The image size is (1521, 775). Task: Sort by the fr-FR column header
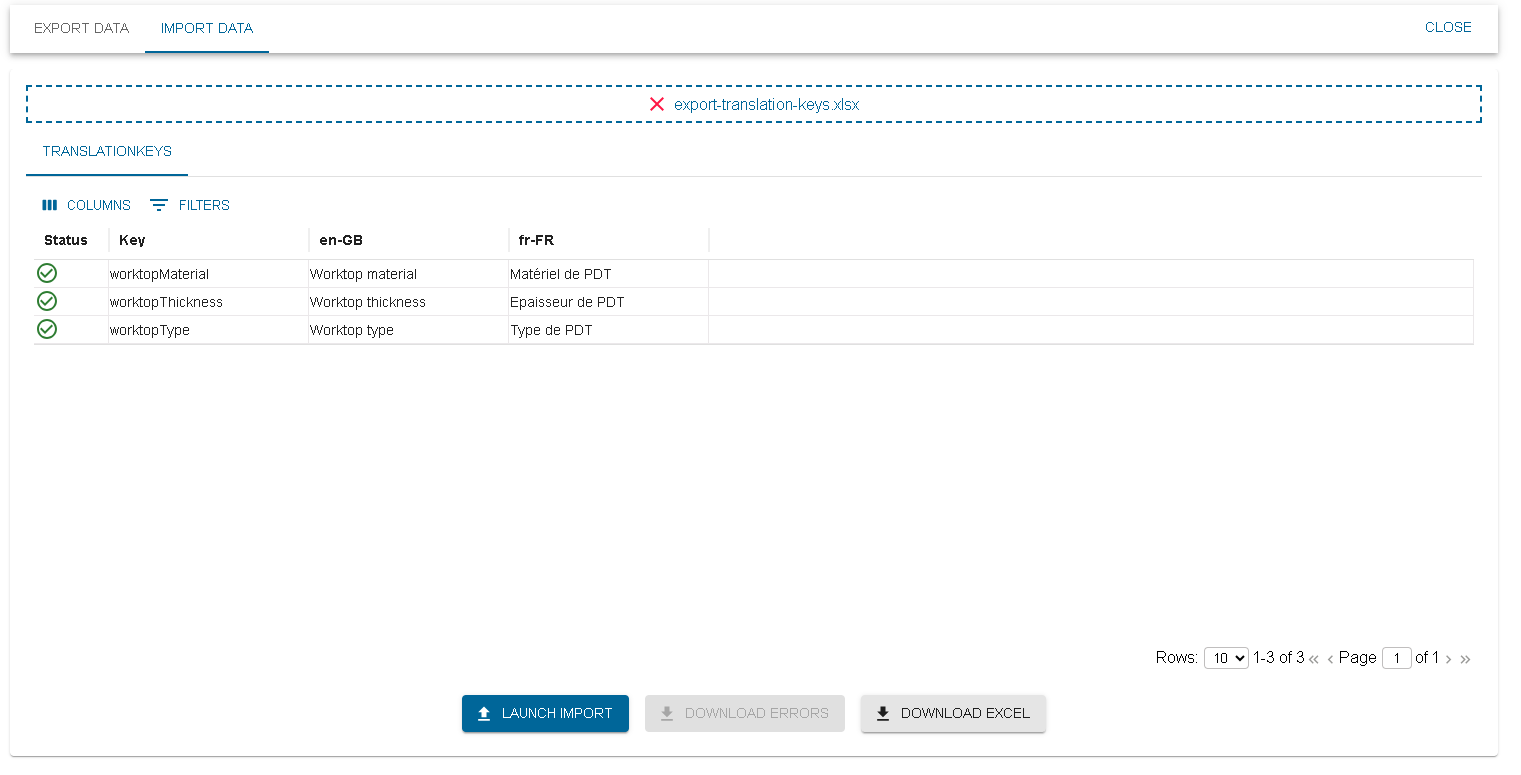click(x=608, y=240)
